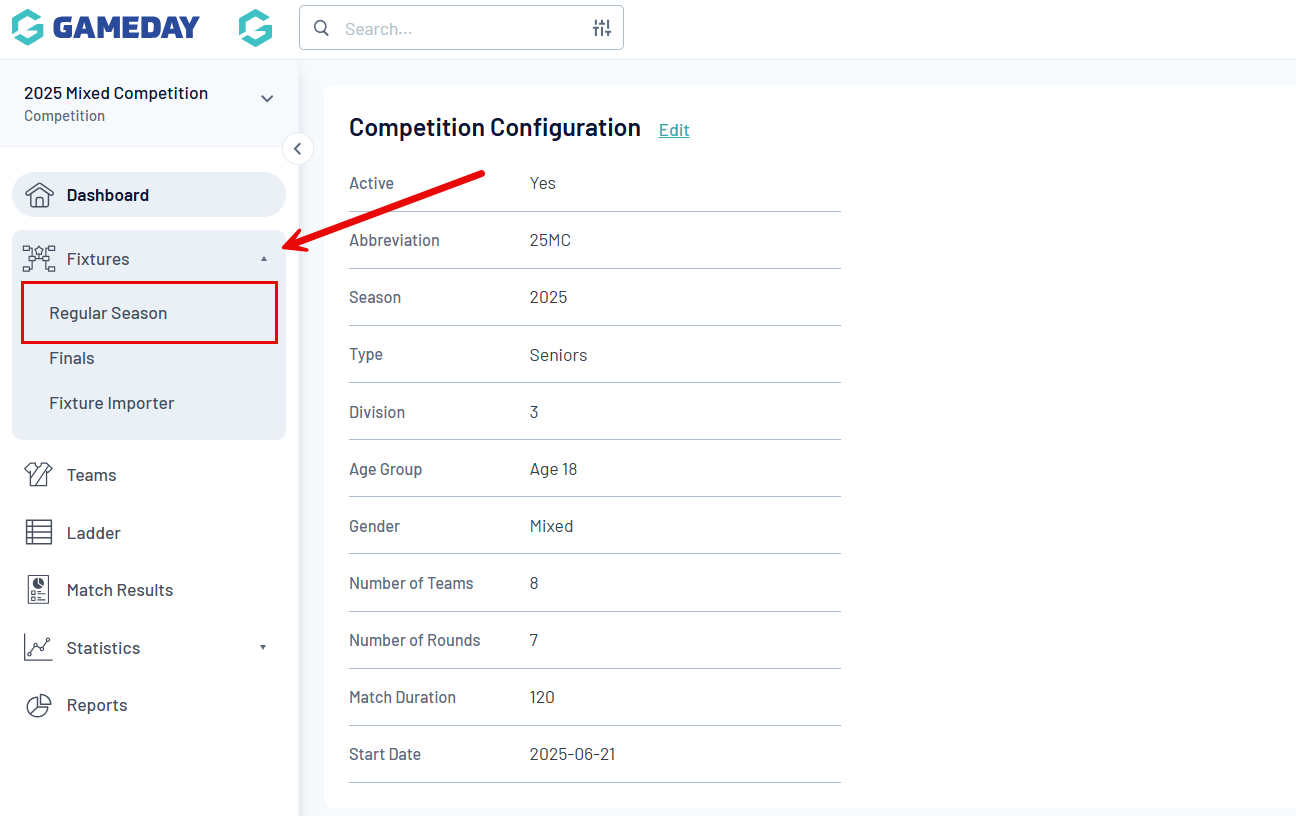
Task: Click the Edit link beside Competition Configuration
Action: point(674,130)
